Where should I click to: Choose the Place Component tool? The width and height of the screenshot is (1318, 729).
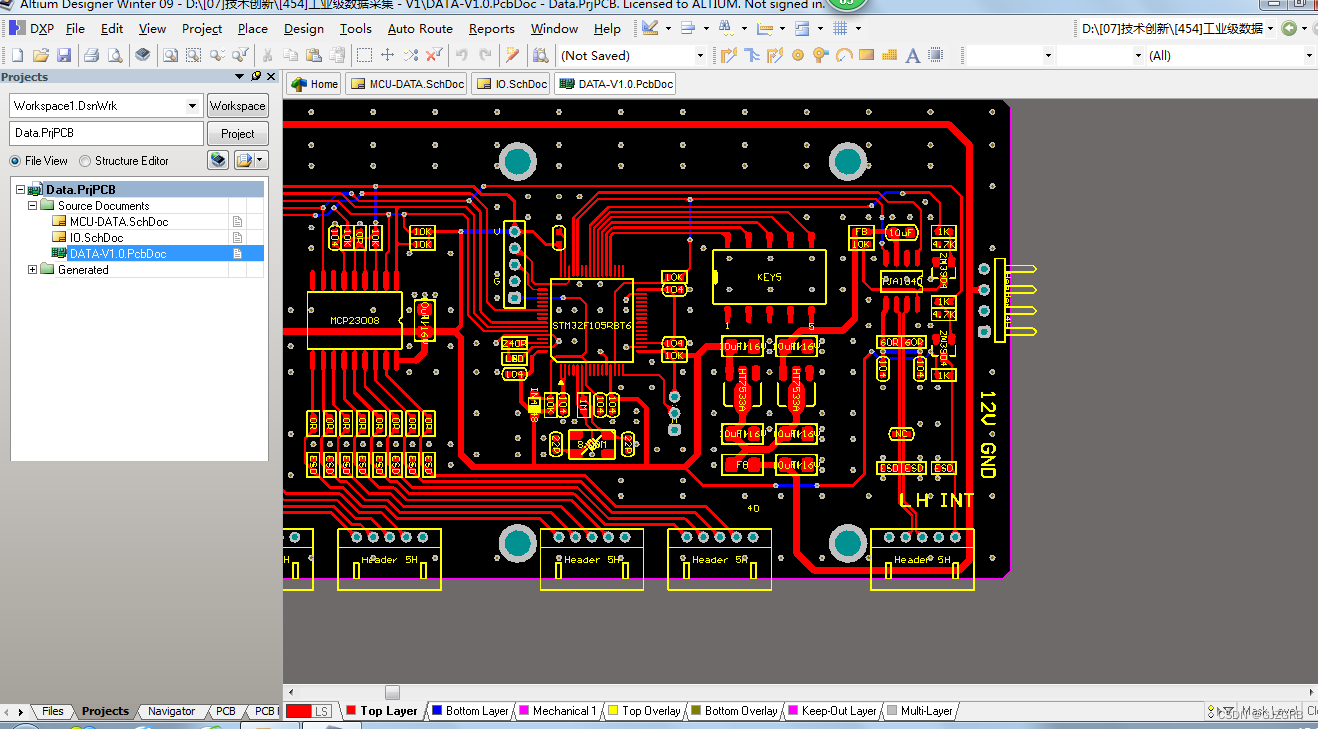(935, 55)
